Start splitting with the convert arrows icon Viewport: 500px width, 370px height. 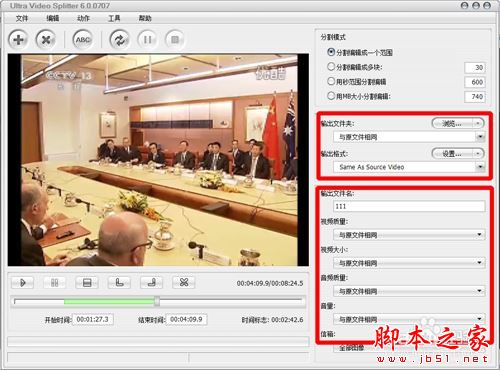[x=120, y=40]
